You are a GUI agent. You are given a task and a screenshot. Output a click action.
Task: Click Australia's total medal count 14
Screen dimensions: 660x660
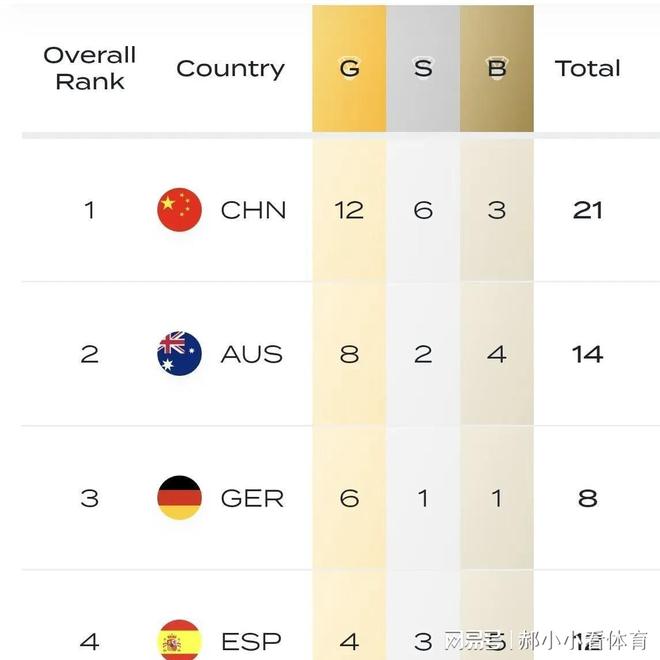[x=588, y=354]
